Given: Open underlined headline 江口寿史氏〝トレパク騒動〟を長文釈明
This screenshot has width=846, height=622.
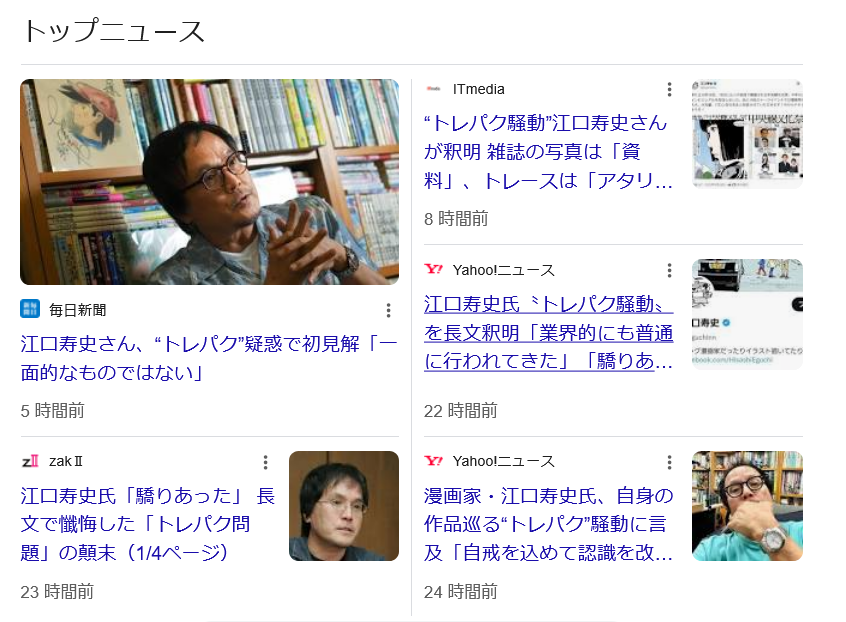Looking at the screenshot, I should point(548,332).
